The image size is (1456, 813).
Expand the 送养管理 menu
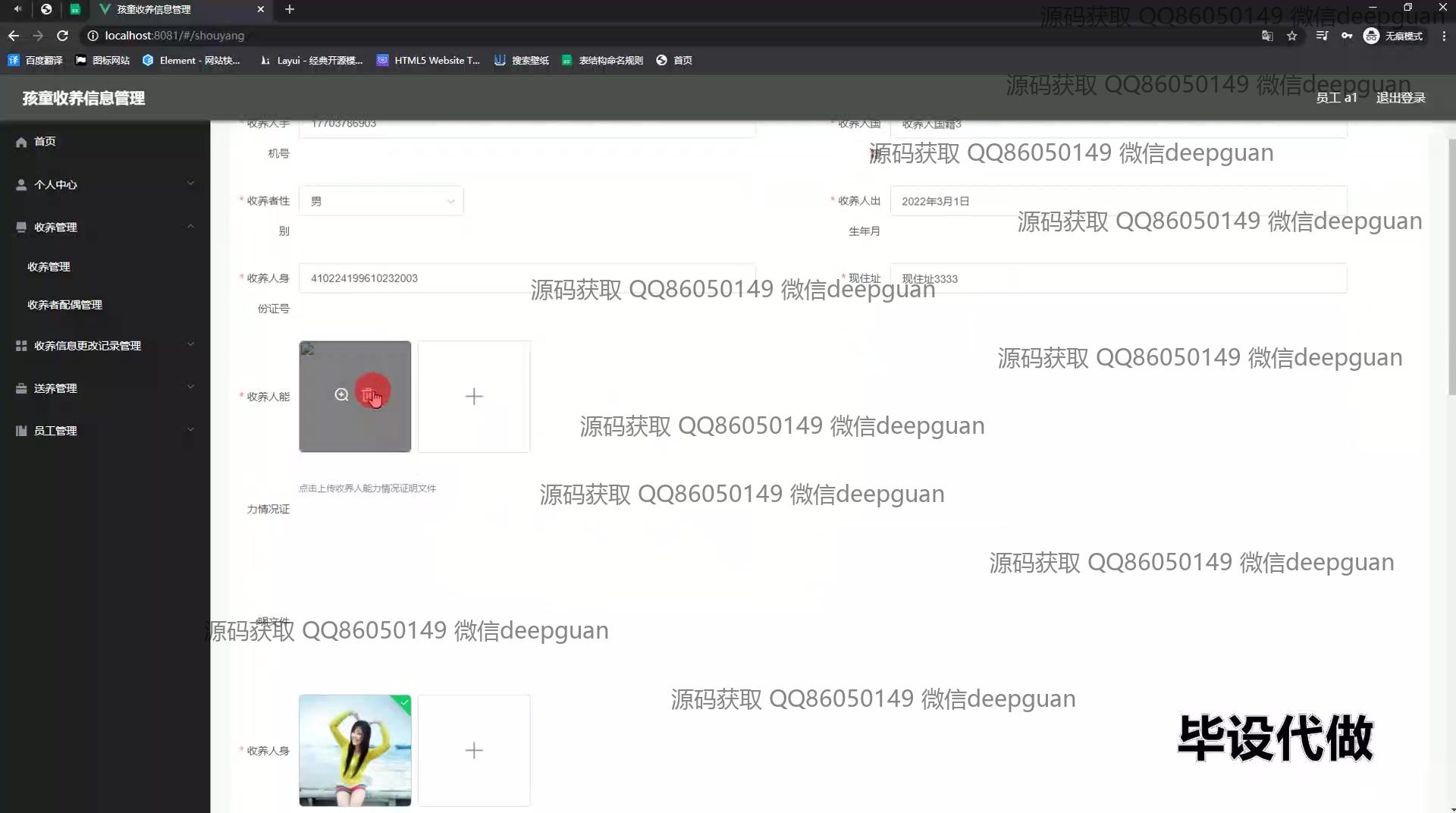tap(190, 388)
